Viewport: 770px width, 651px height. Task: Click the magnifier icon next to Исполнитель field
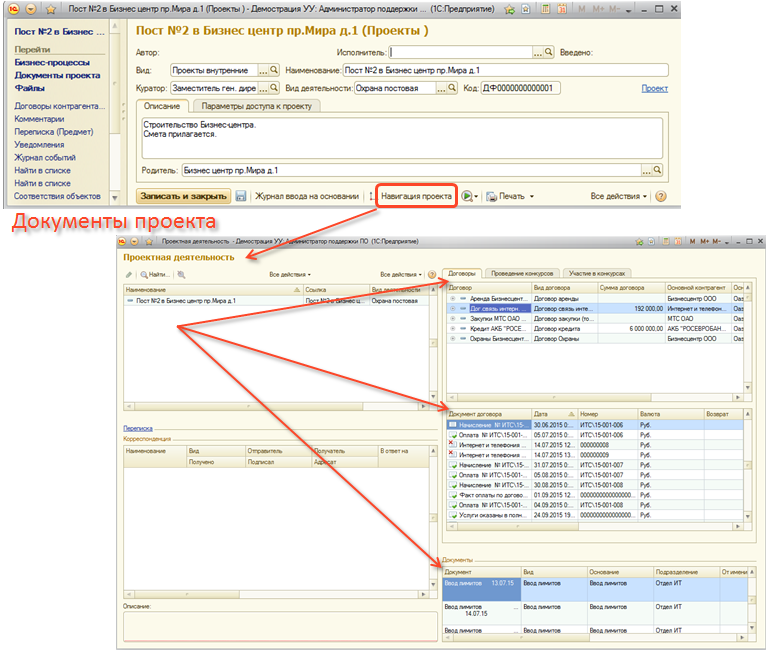[x=549, y=53]
